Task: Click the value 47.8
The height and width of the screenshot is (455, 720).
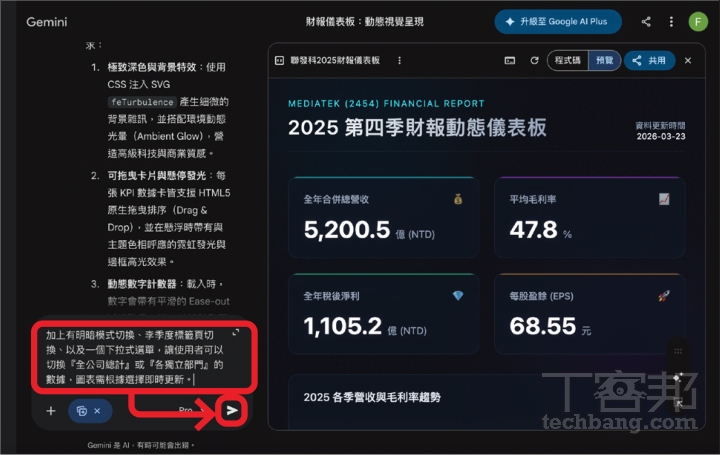Action: [x=533, y=230]
